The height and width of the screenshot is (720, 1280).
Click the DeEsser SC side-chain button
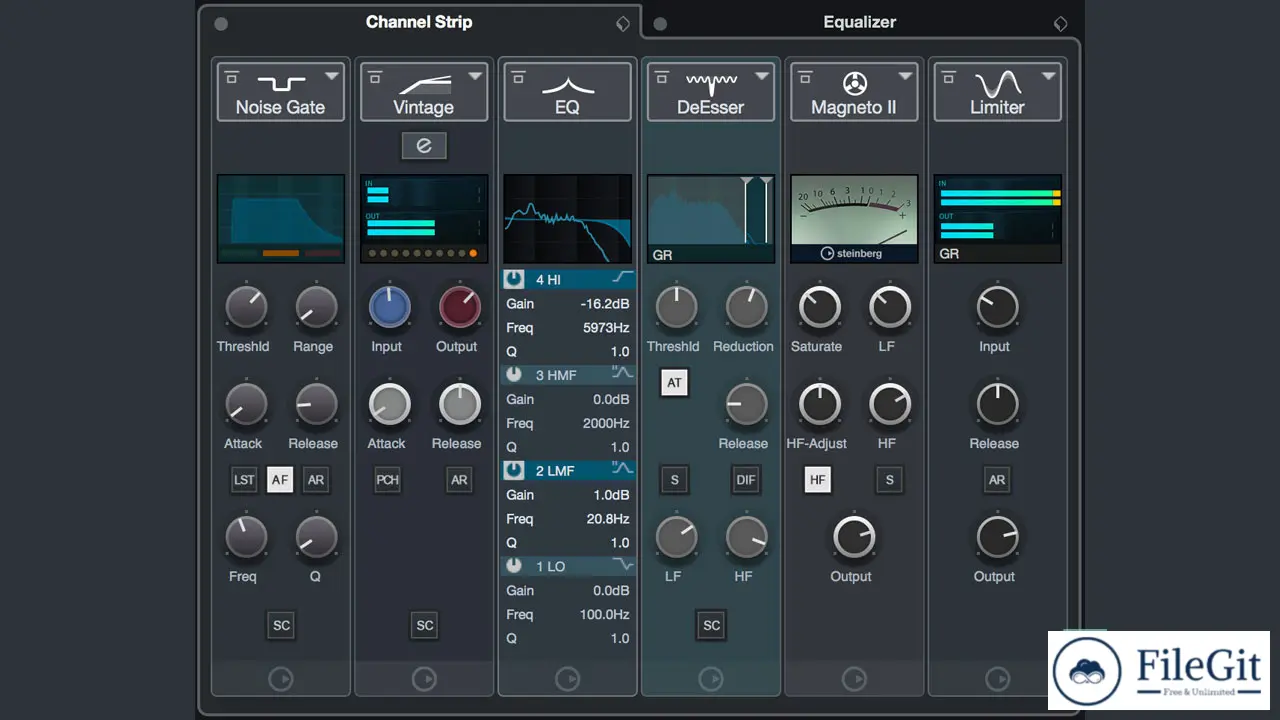click(x=711, y=626)
